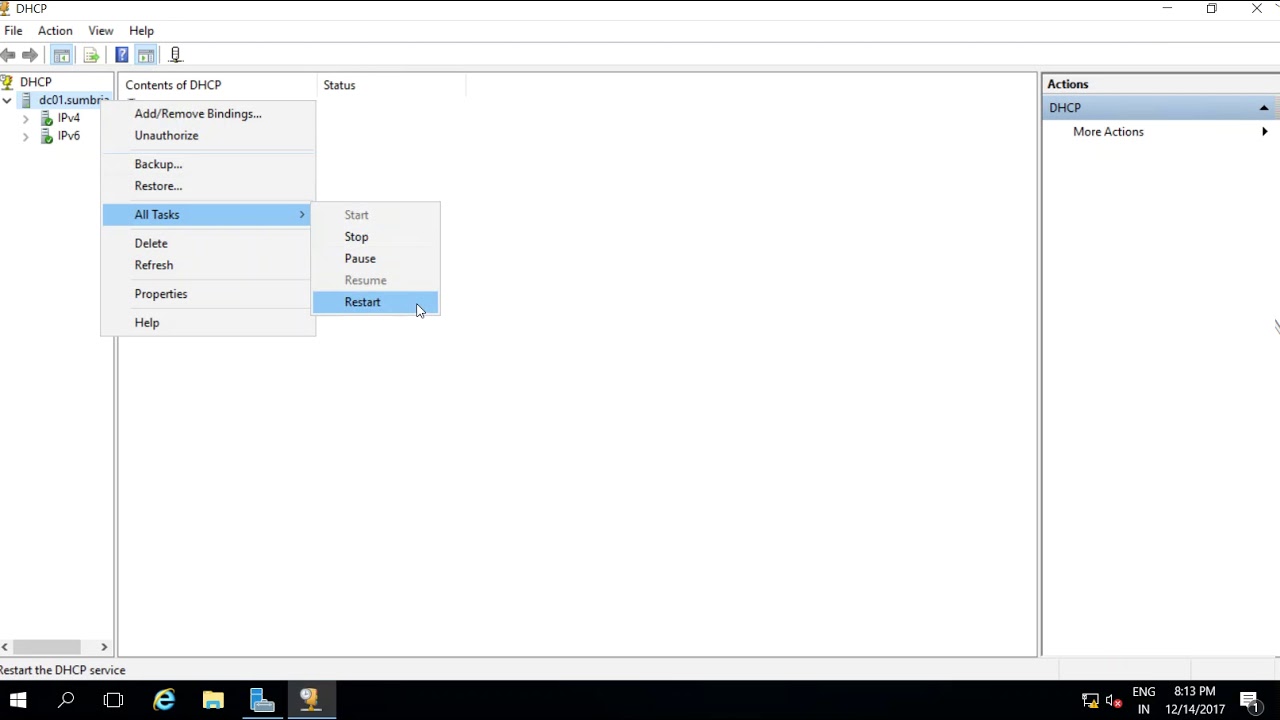
Task: Click More Actions in Actions pane
Action: click(x=1108, y=132)
